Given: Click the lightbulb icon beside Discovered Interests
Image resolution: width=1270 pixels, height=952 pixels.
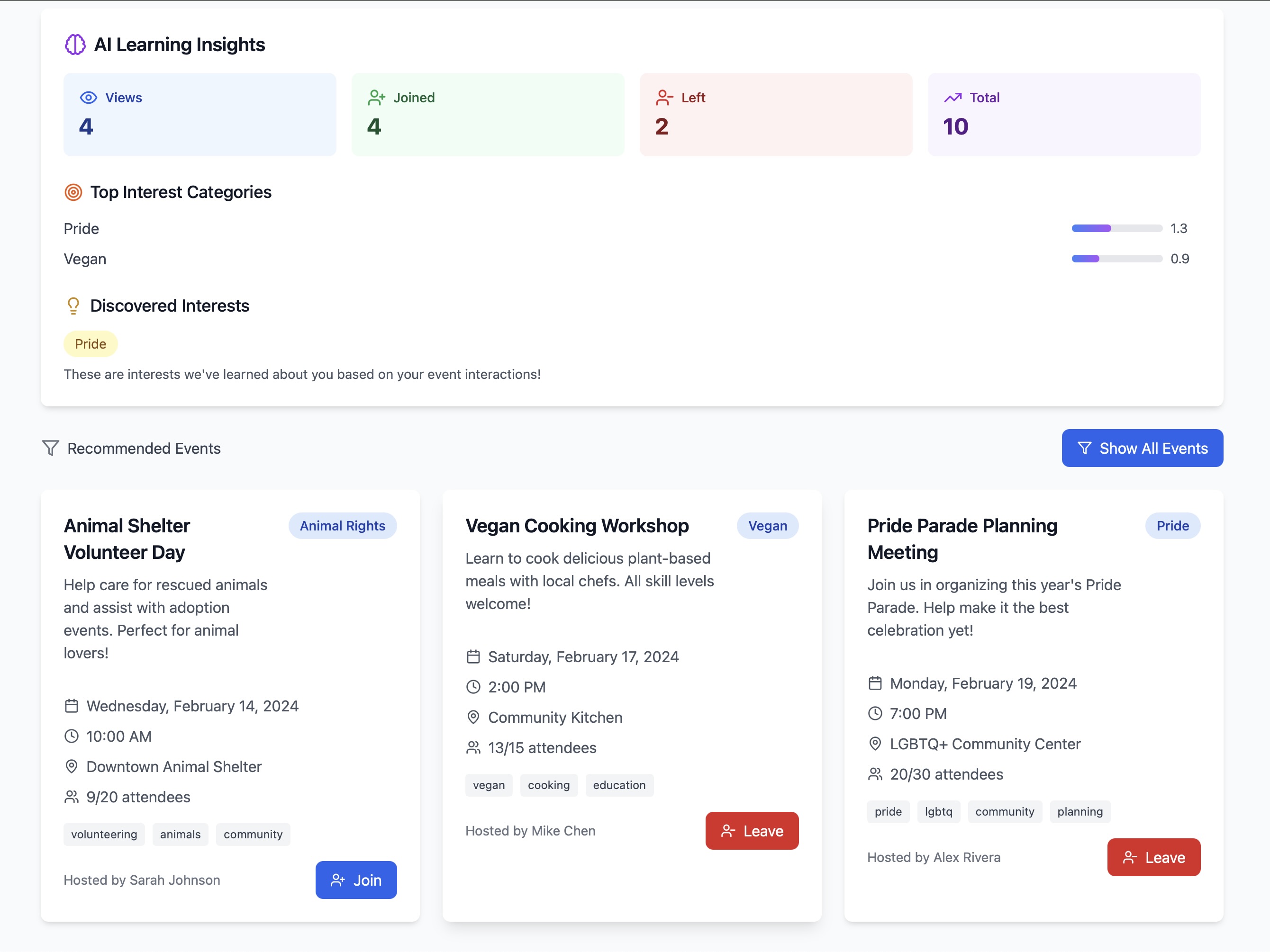Looking at the screenshot, I should (73, 306).
